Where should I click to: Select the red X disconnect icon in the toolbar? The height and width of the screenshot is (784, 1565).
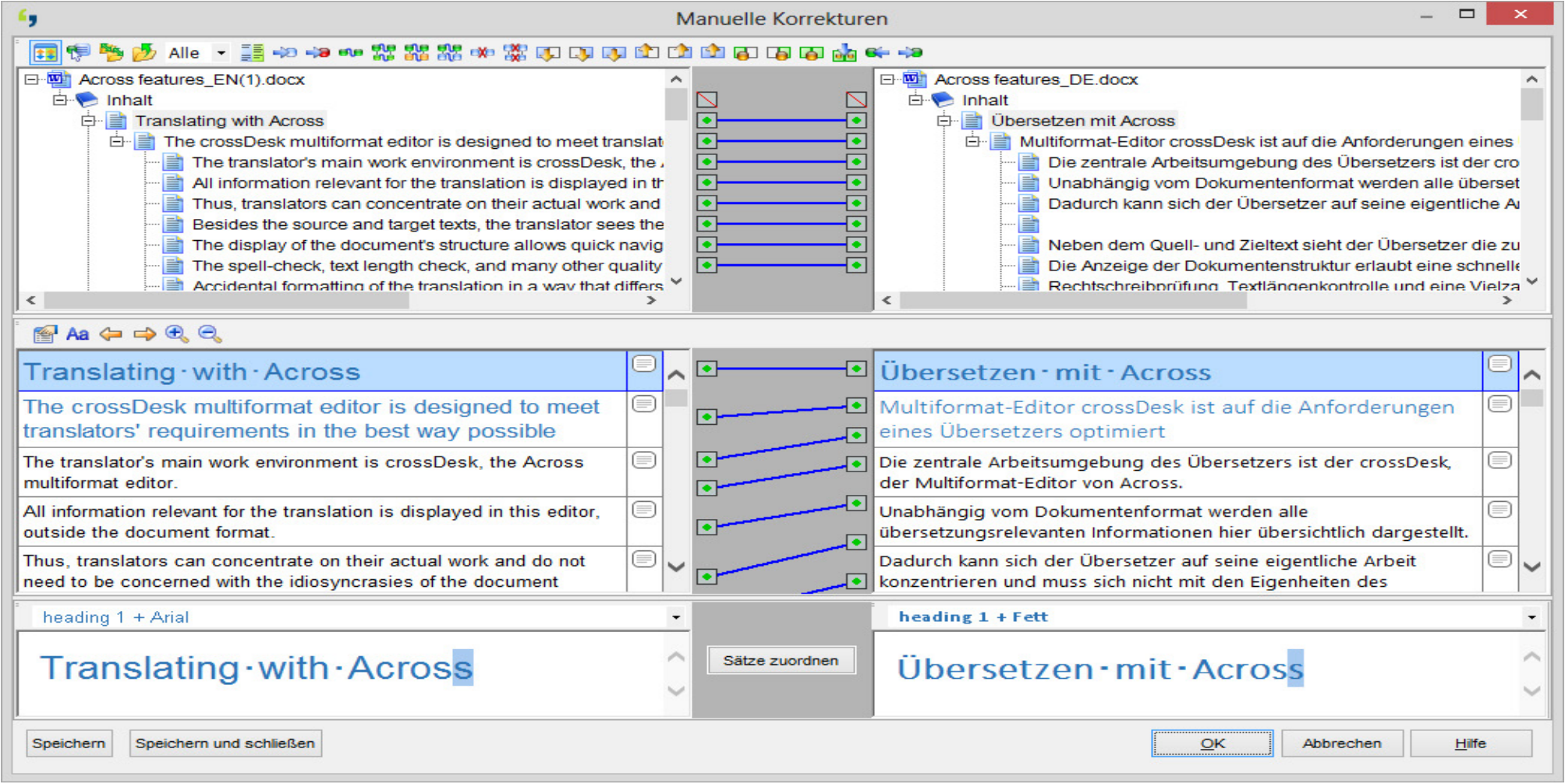(483, 52)
